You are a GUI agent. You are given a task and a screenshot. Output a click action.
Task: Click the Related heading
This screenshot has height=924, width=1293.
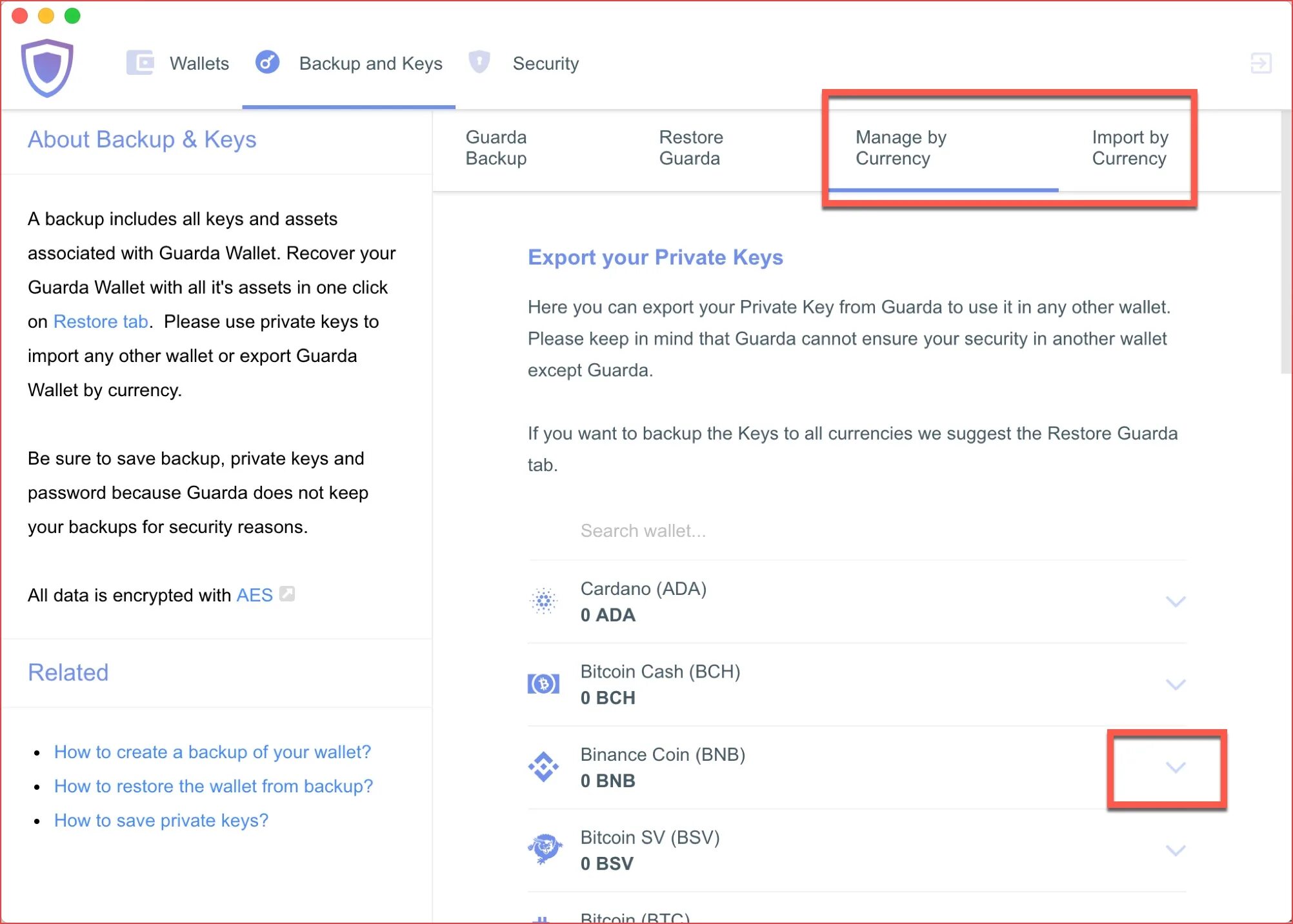click(68, 672)
